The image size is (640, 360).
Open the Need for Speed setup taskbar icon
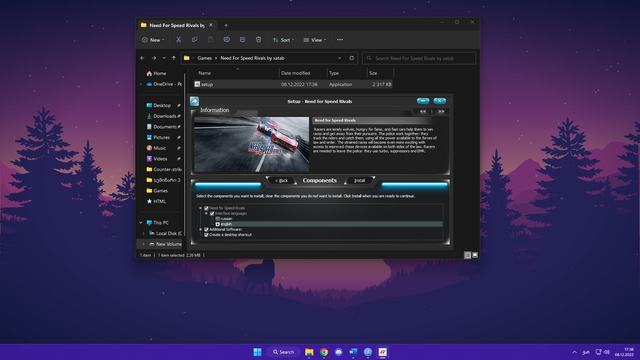pyautogui.click(x=382, y=352)
